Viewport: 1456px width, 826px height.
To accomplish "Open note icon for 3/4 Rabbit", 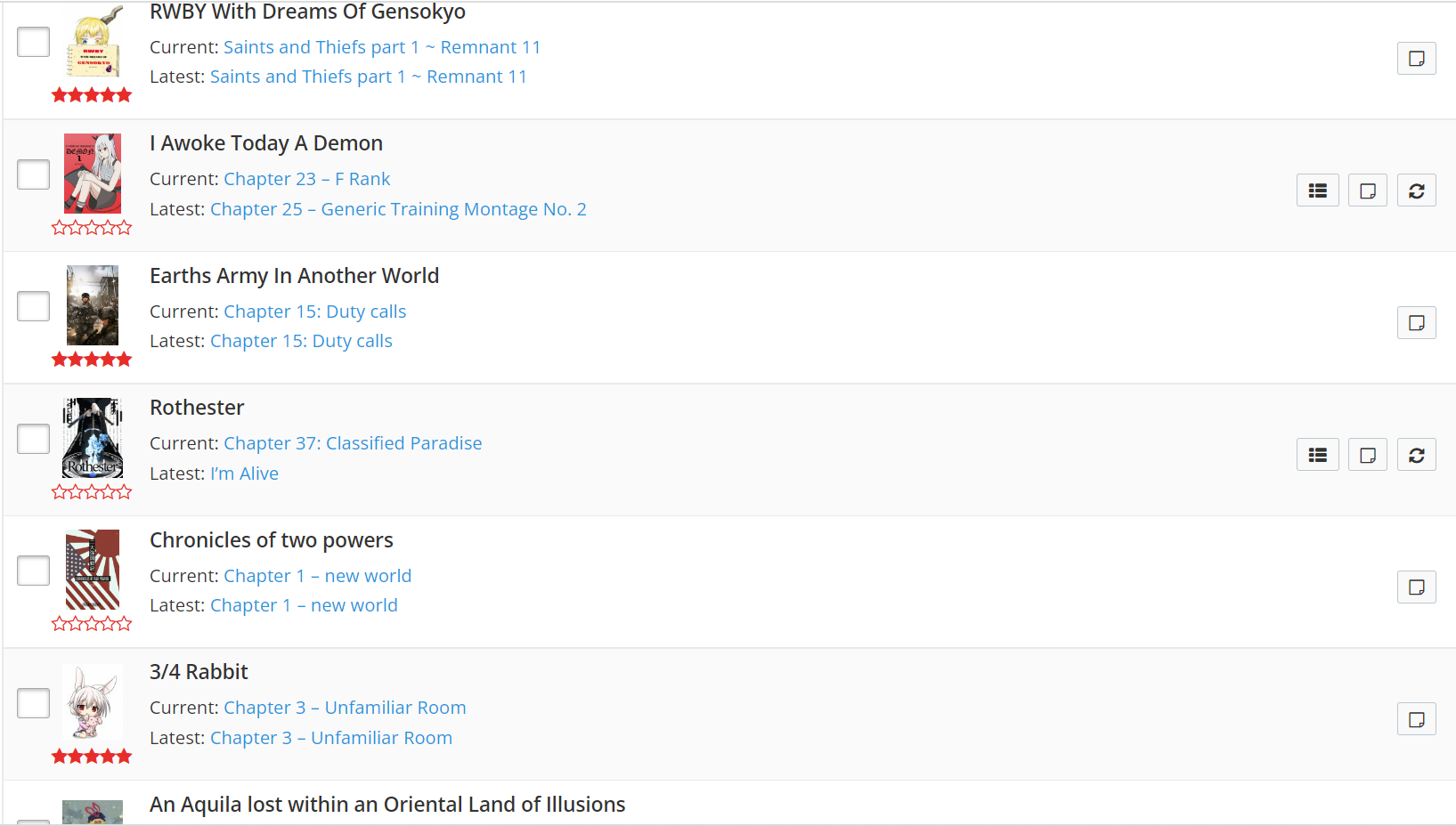I will [x=1416, y=719].
